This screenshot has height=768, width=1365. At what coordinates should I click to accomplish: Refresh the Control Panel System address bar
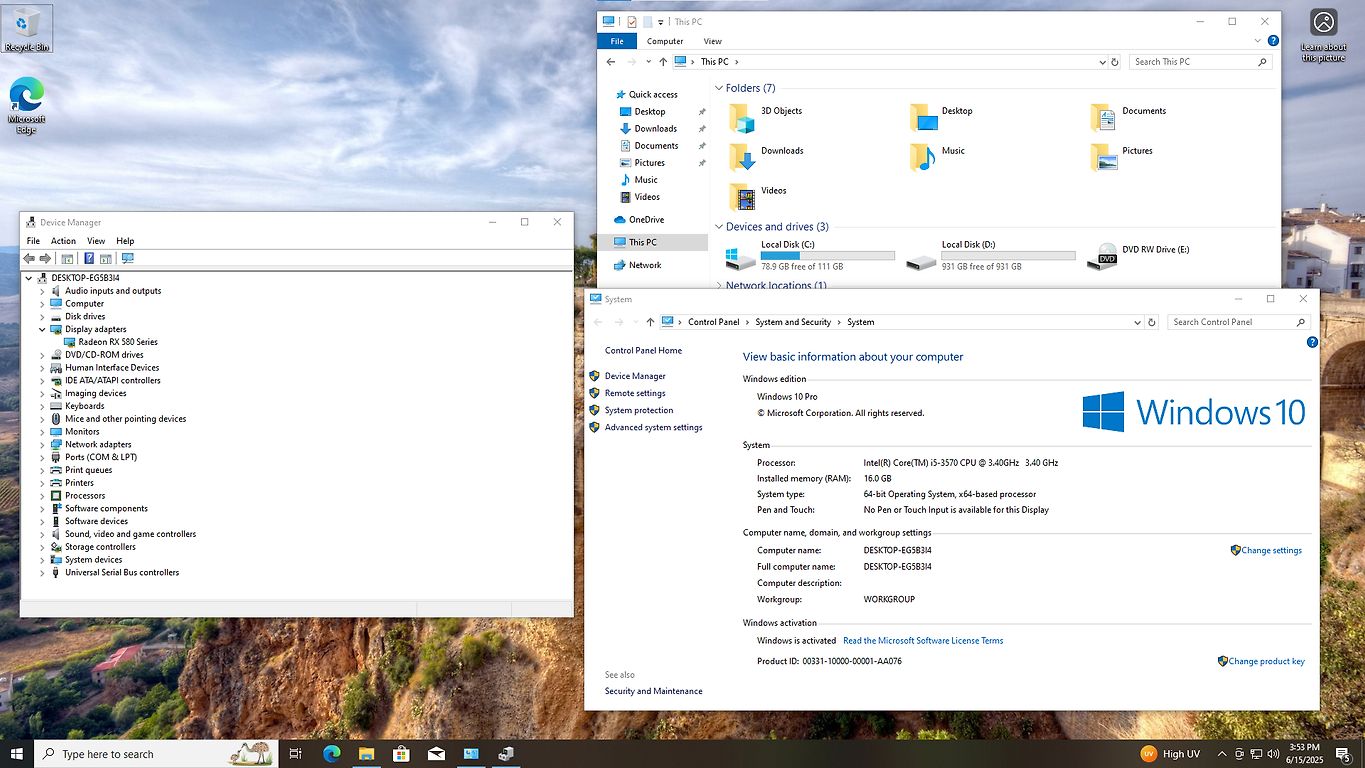(1152, 322)
